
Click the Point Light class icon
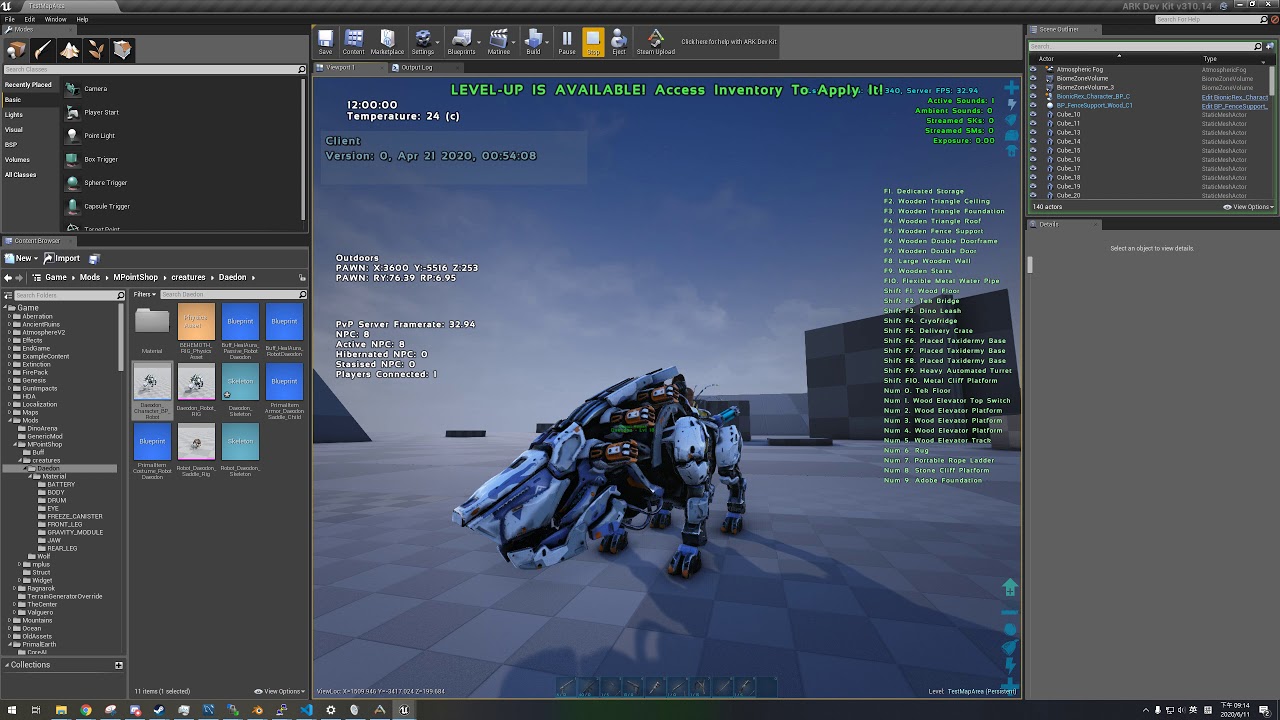tap(72, 135)
